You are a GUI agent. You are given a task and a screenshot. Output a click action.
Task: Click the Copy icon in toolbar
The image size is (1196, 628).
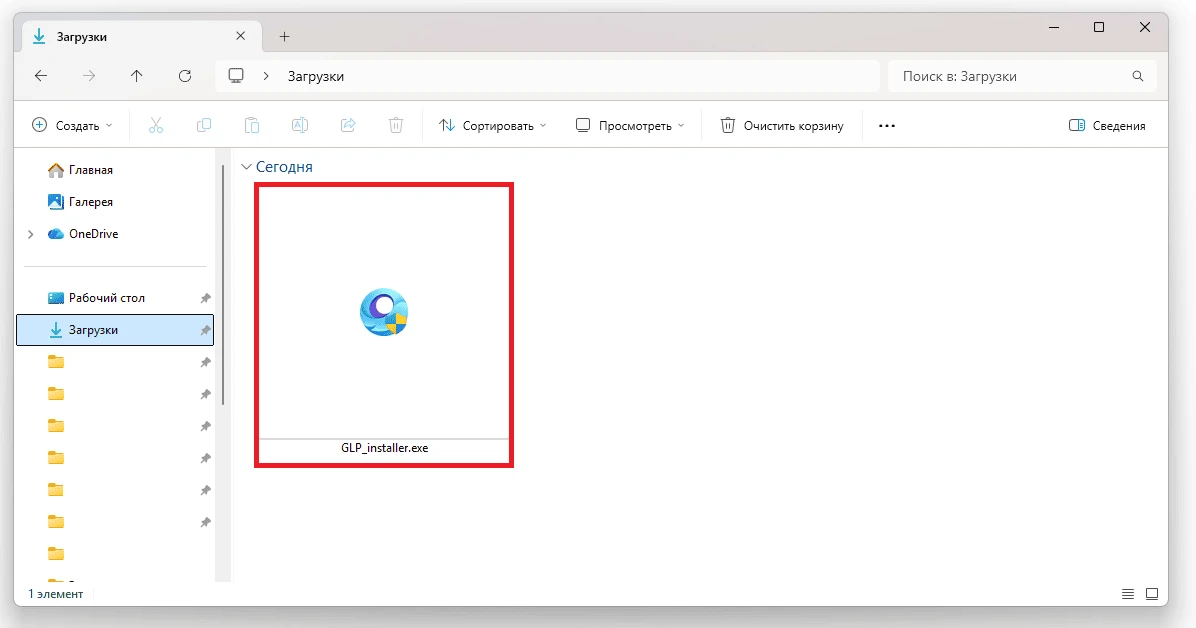204,126
